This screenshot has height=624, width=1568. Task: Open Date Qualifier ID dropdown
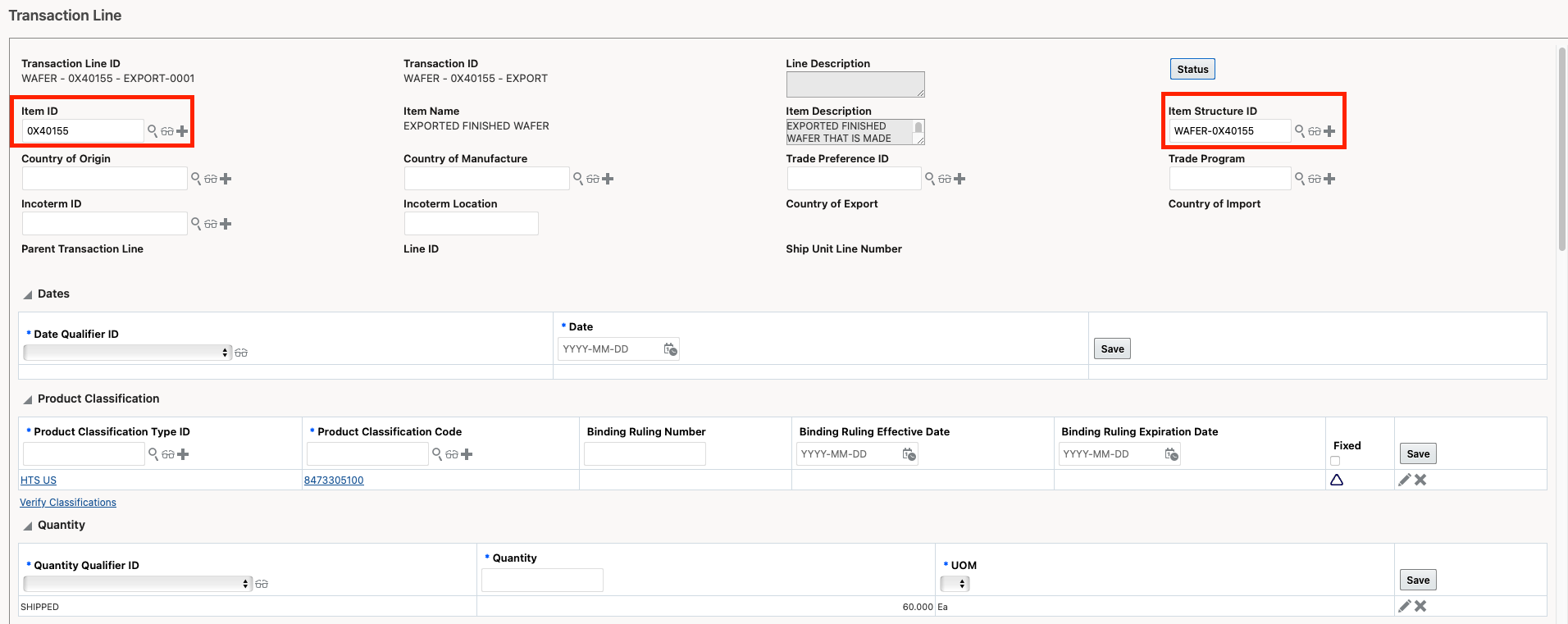(127, 352)
